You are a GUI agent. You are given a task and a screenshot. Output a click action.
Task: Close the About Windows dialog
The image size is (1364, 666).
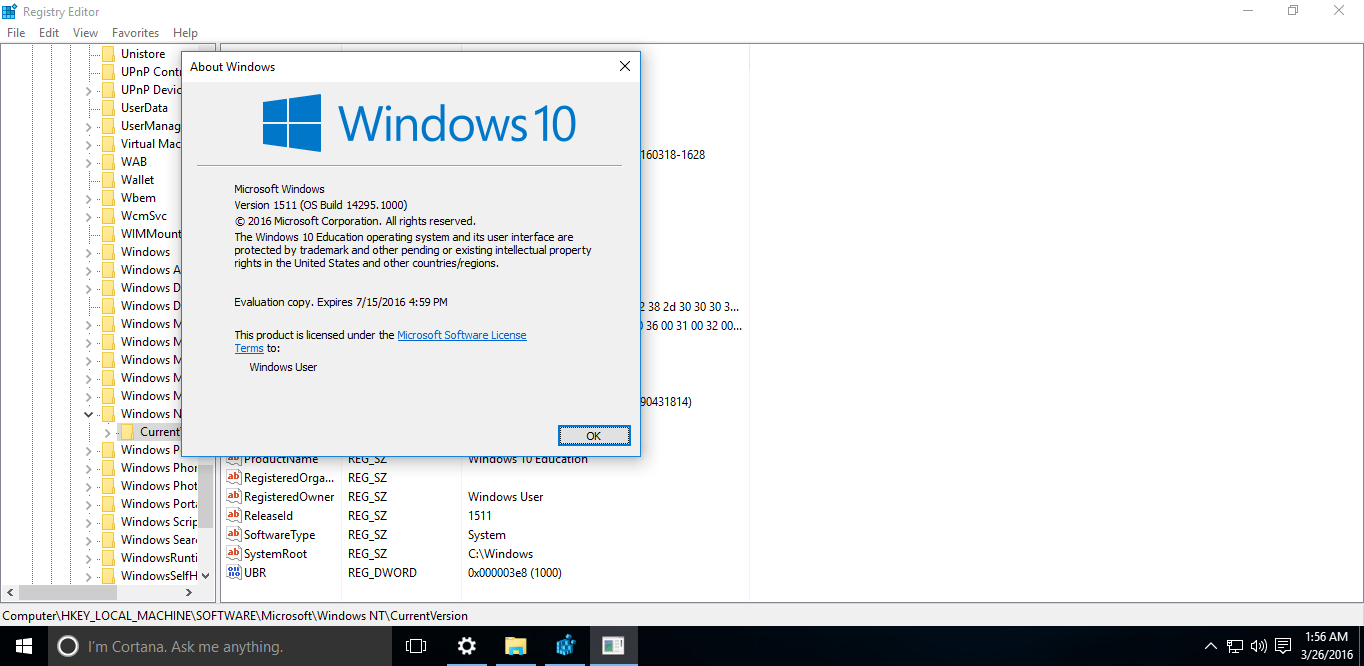click(x=624, y=66)
